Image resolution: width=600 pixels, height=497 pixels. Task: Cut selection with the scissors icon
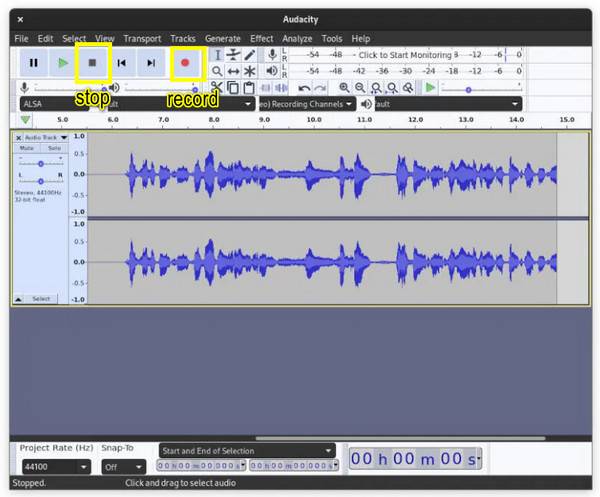tap(217, 88)
